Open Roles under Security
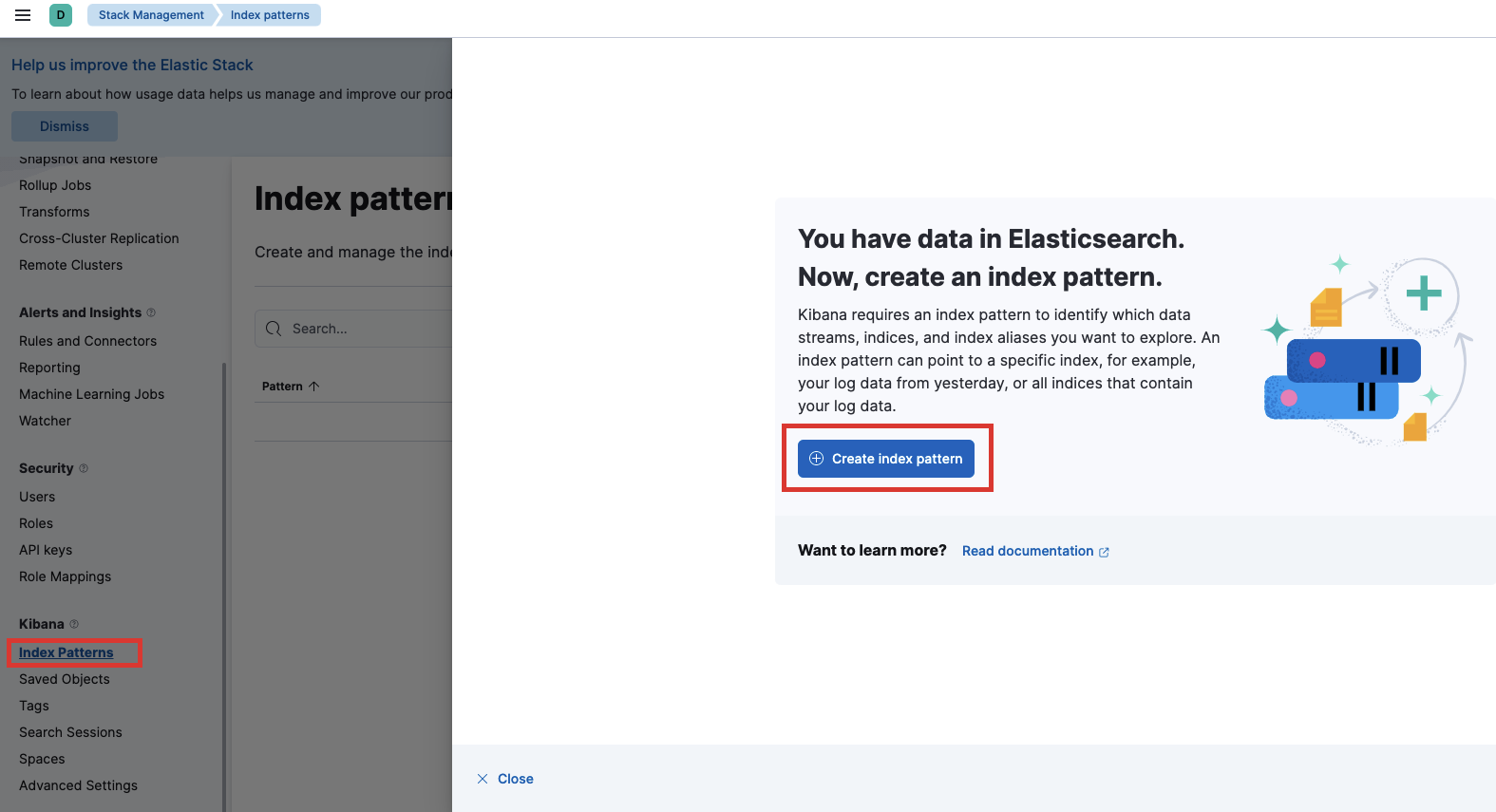1496x812 pixels. pyautogui.click(x=36, y=523)
